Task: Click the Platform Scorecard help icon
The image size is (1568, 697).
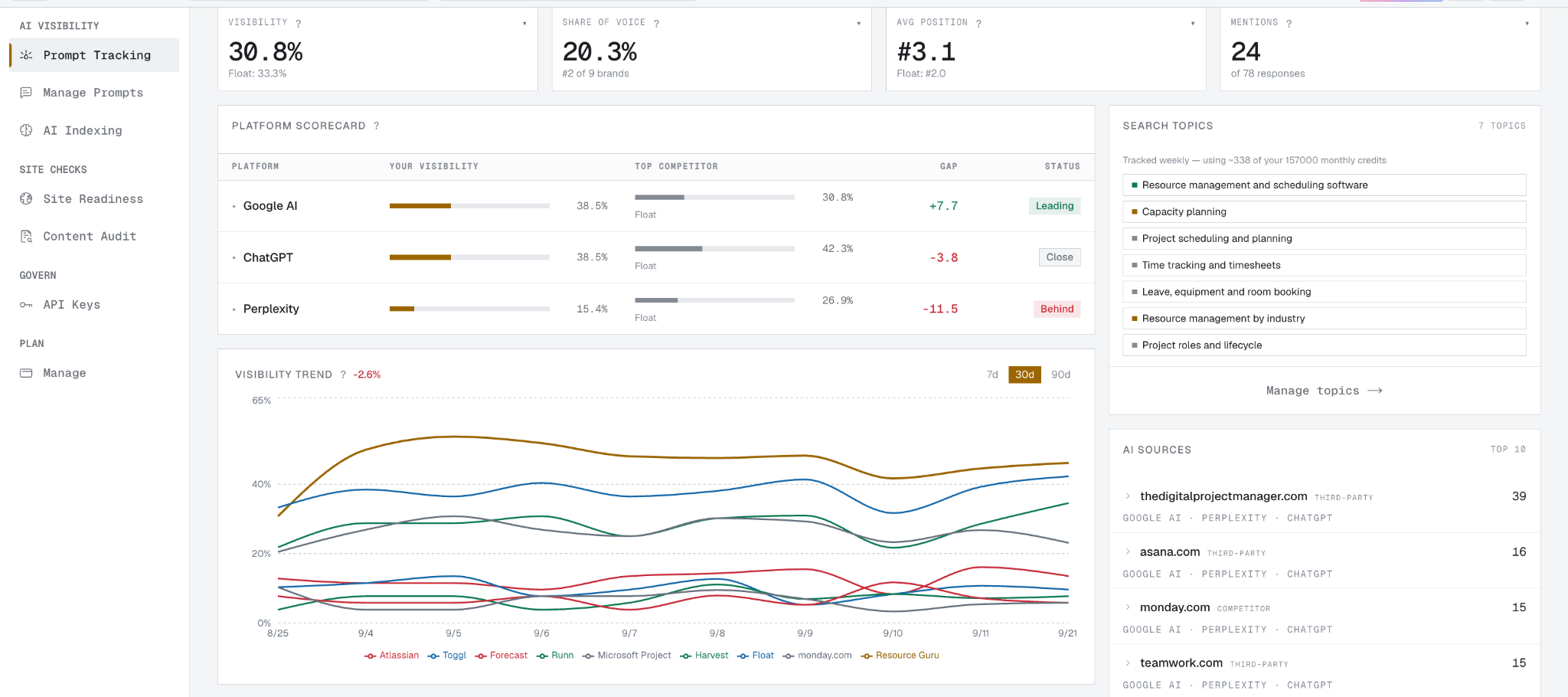Action: click(377, 126)
